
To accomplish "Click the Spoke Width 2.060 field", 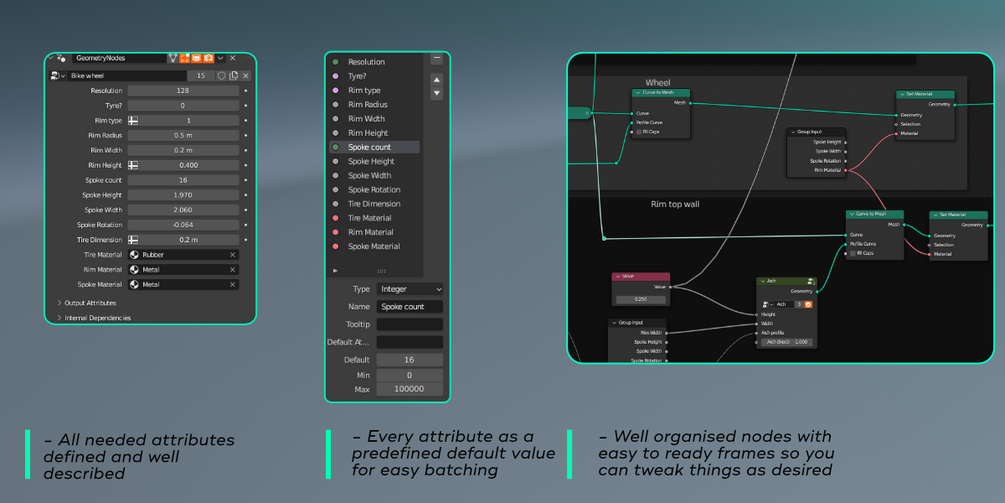I will (183, 210).
